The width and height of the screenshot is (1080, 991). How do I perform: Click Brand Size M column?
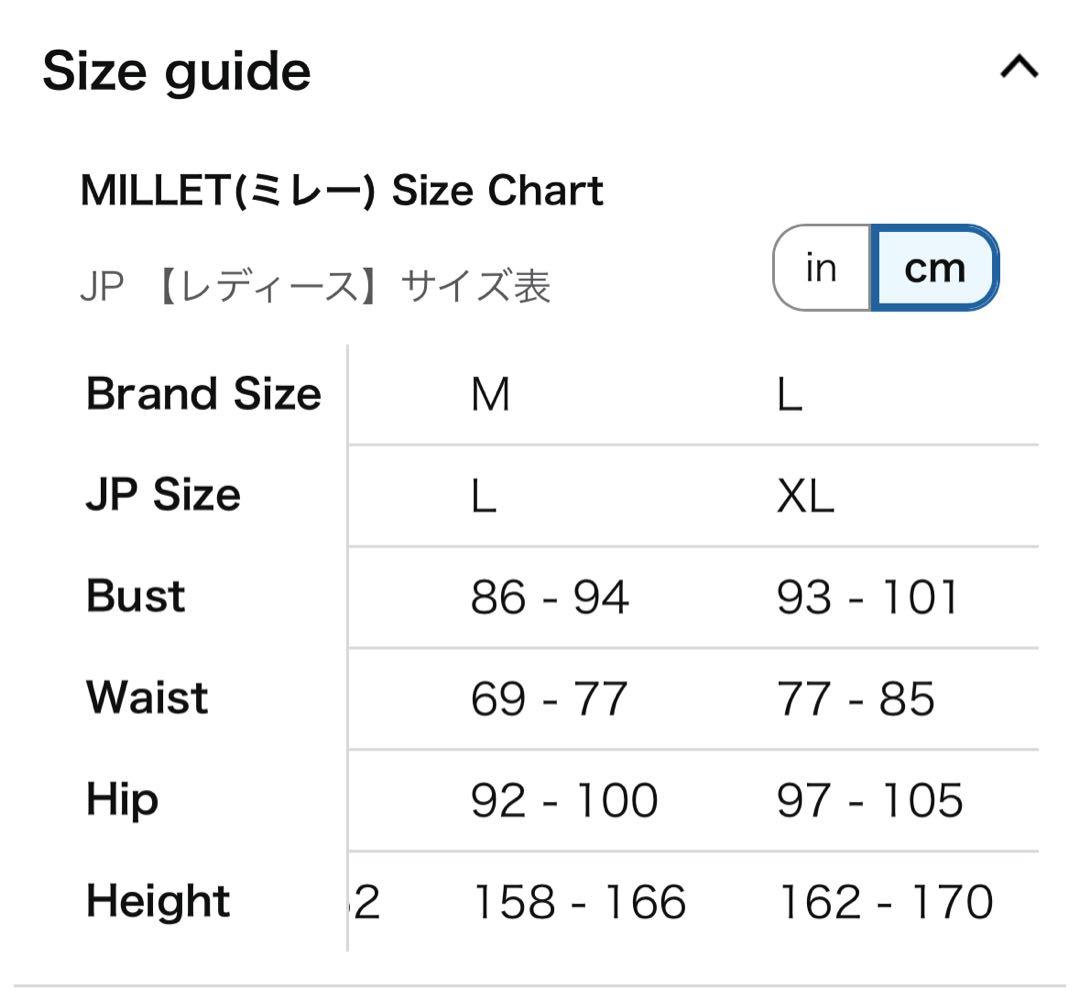[490, 396]
